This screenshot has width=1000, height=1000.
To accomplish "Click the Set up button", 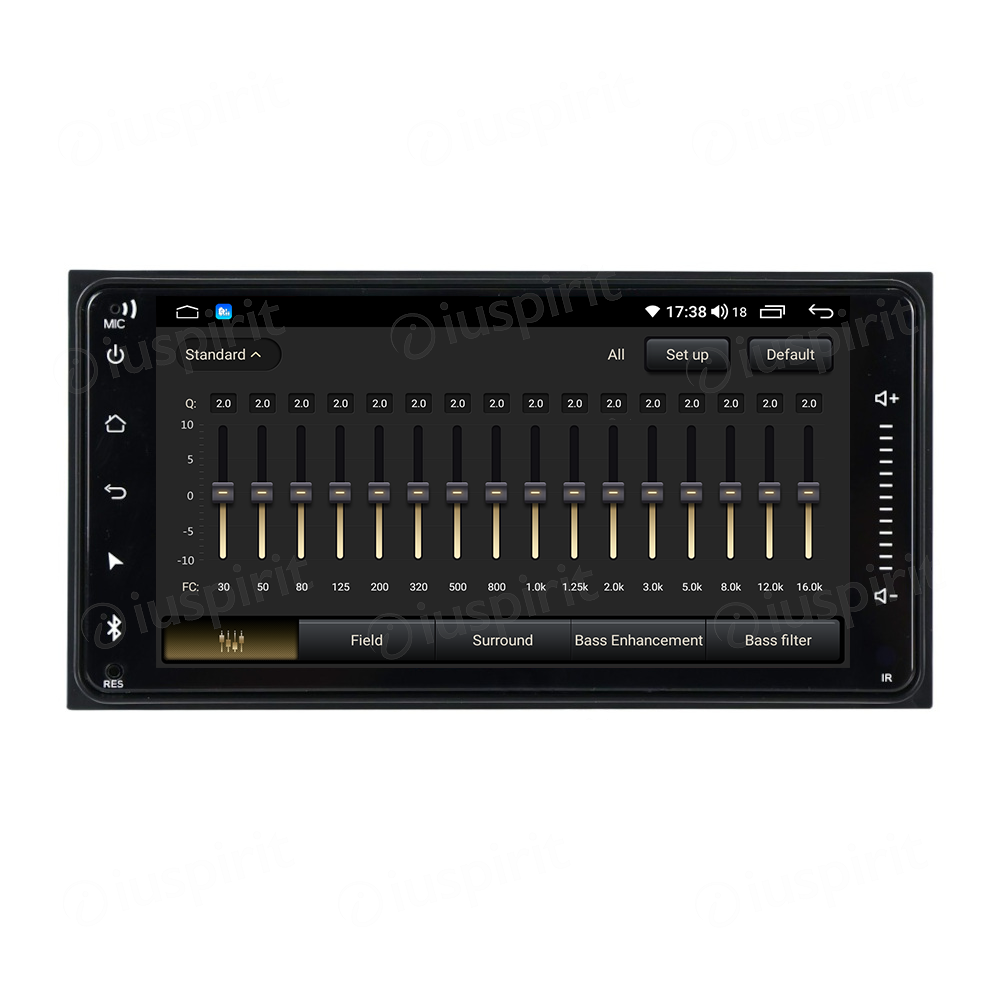I will pos(687,355).
